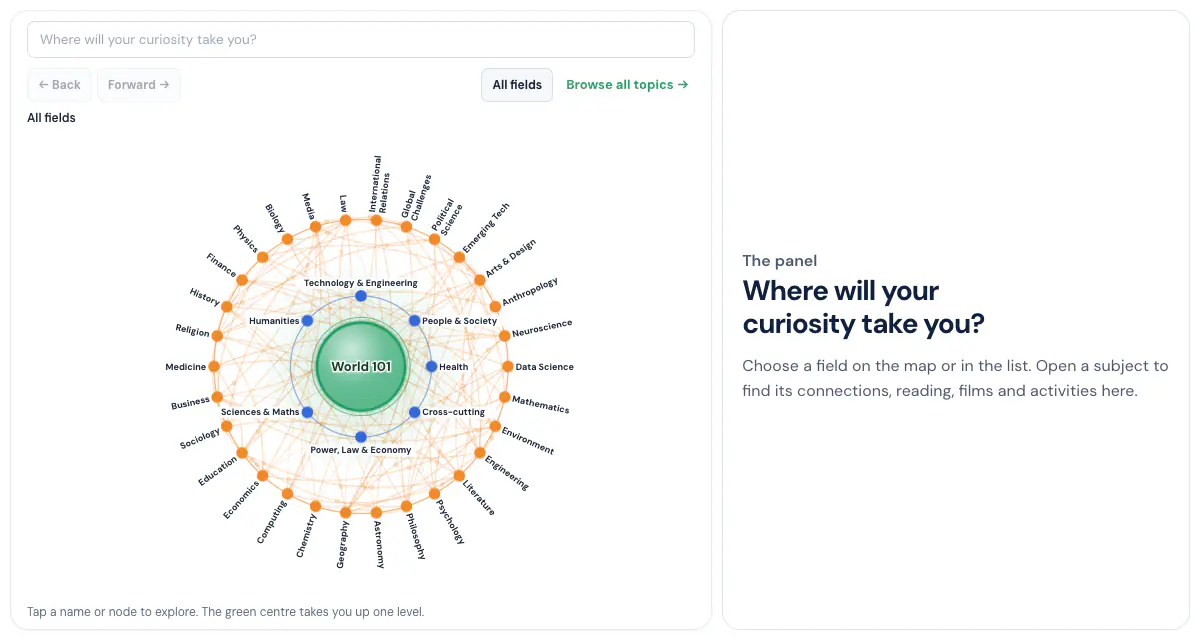
Task: Focus the curiosity search input field
Action: click(361, 40)
